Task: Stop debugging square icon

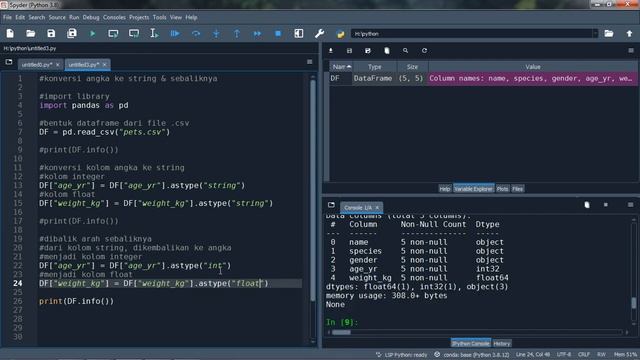Action: pos(278,33)
